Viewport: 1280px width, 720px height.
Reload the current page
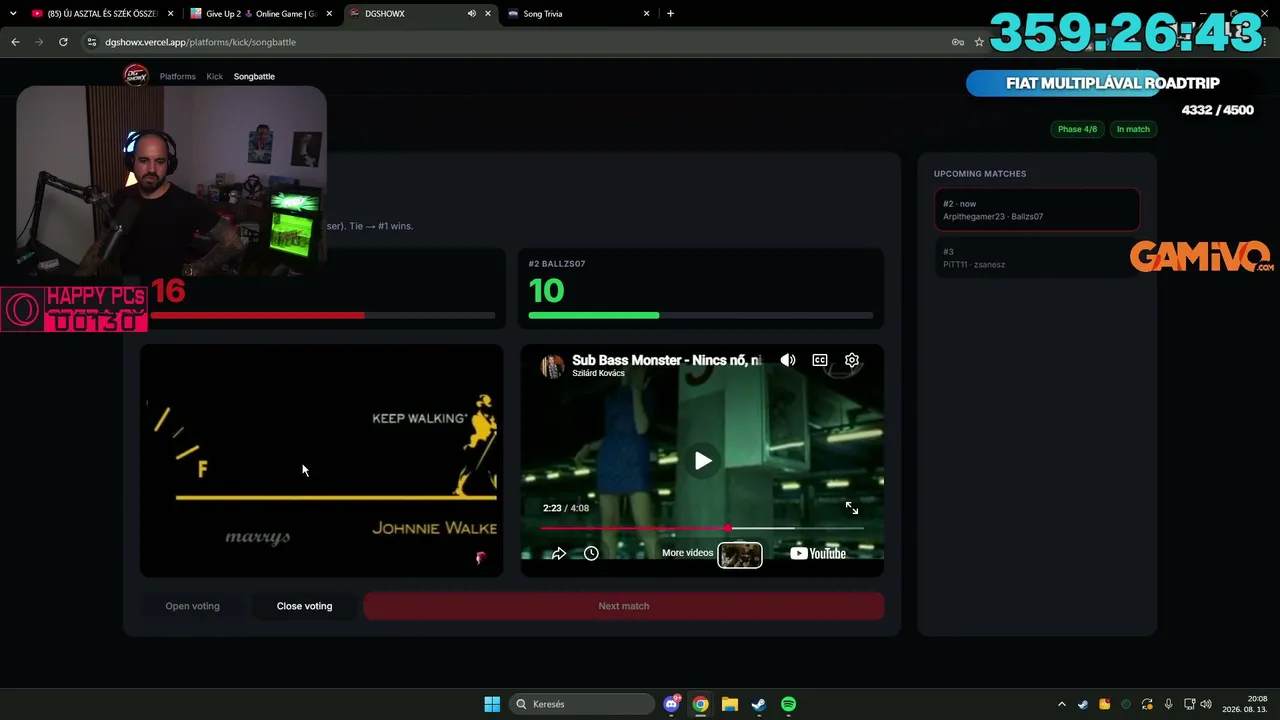[63, 42]
